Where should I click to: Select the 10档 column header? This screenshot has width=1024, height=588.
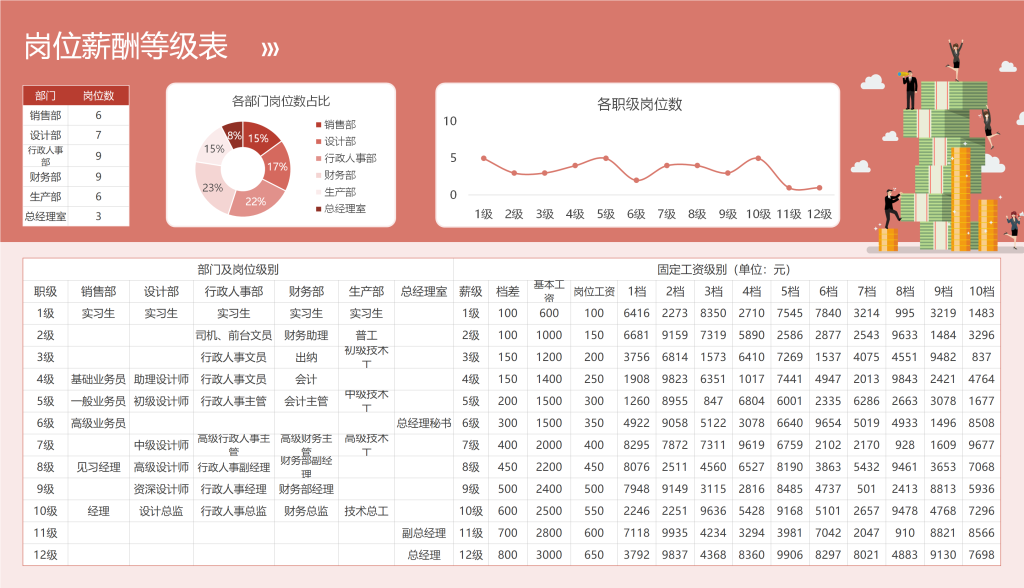point(982,291)
